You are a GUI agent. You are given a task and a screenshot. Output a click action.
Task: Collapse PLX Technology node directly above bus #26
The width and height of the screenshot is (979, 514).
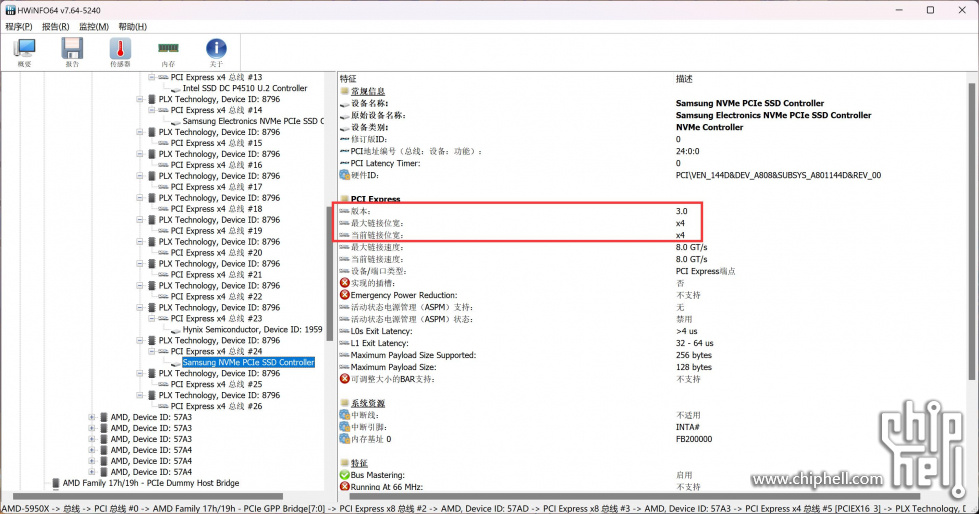point(139,395)
